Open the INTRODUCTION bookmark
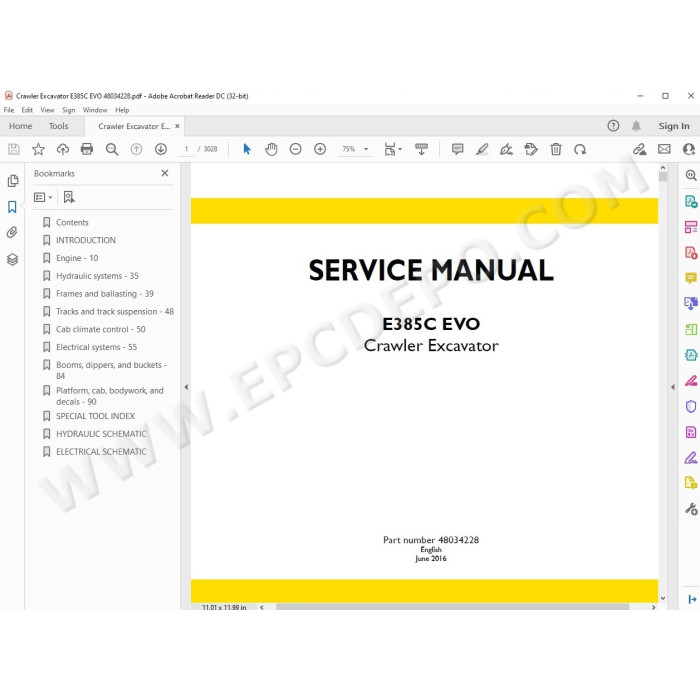Image resolution: width=700 pixels, height=700 pixels. (86, 240)
